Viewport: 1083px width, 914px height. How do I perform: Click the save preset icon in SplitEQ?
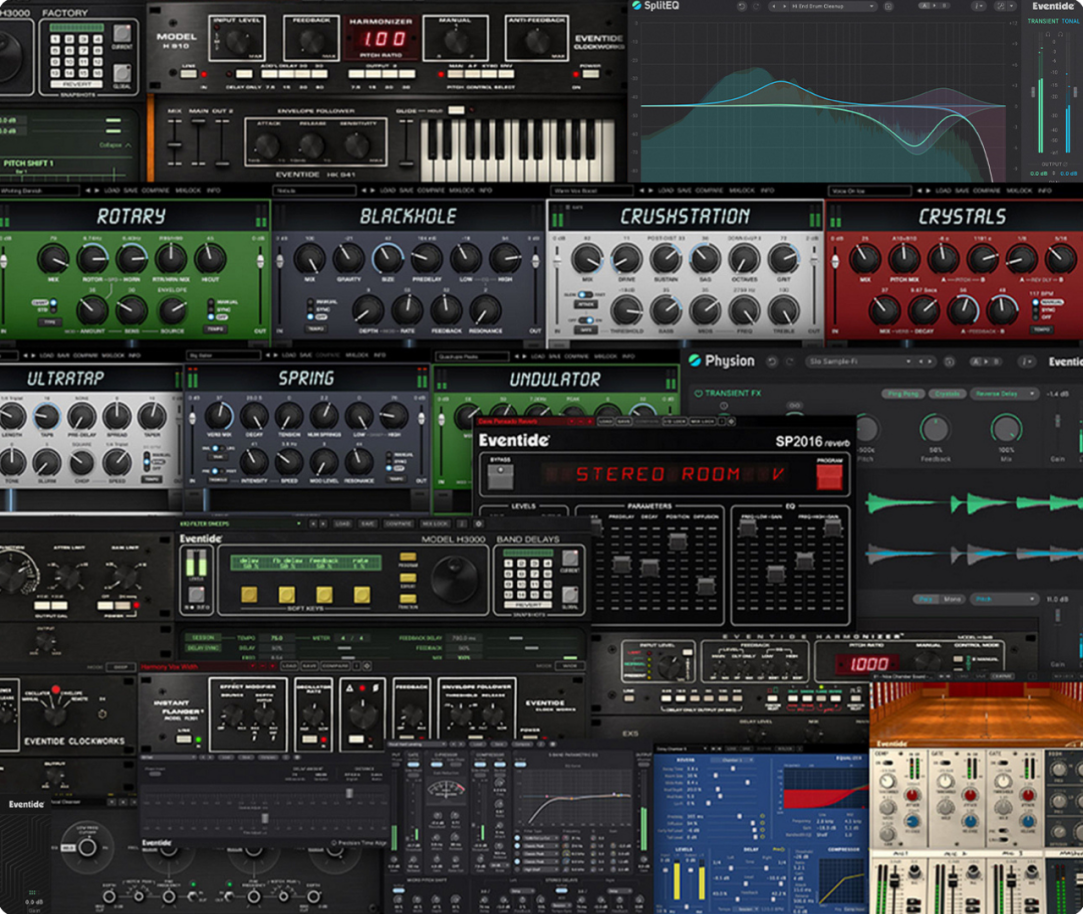tap(888, 6)
